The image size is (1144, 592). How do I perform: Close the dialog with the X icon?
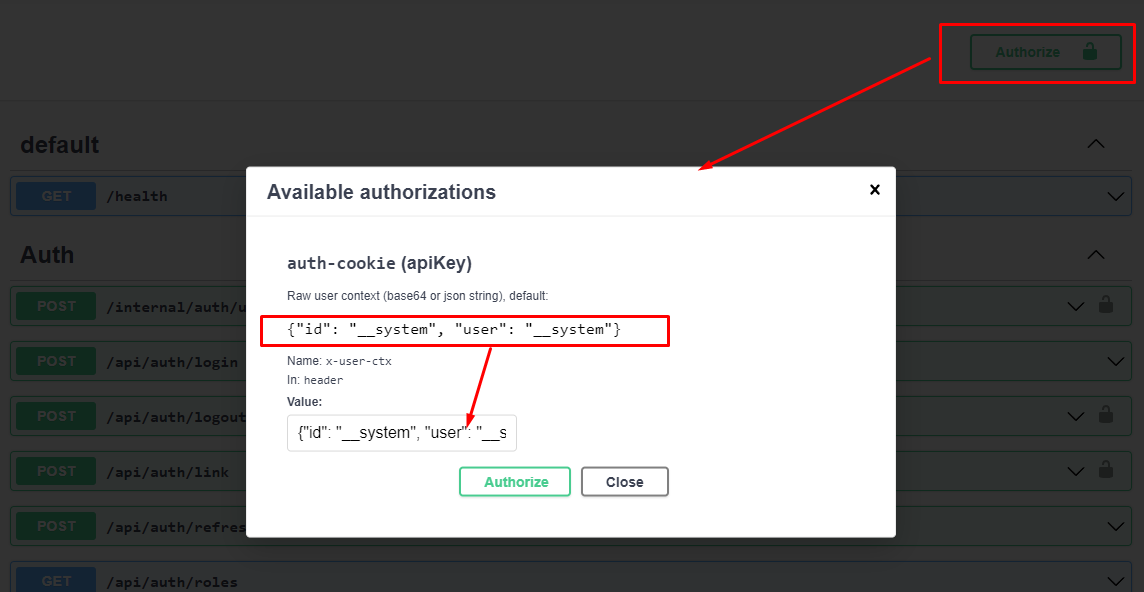click(x=874, y=190)
